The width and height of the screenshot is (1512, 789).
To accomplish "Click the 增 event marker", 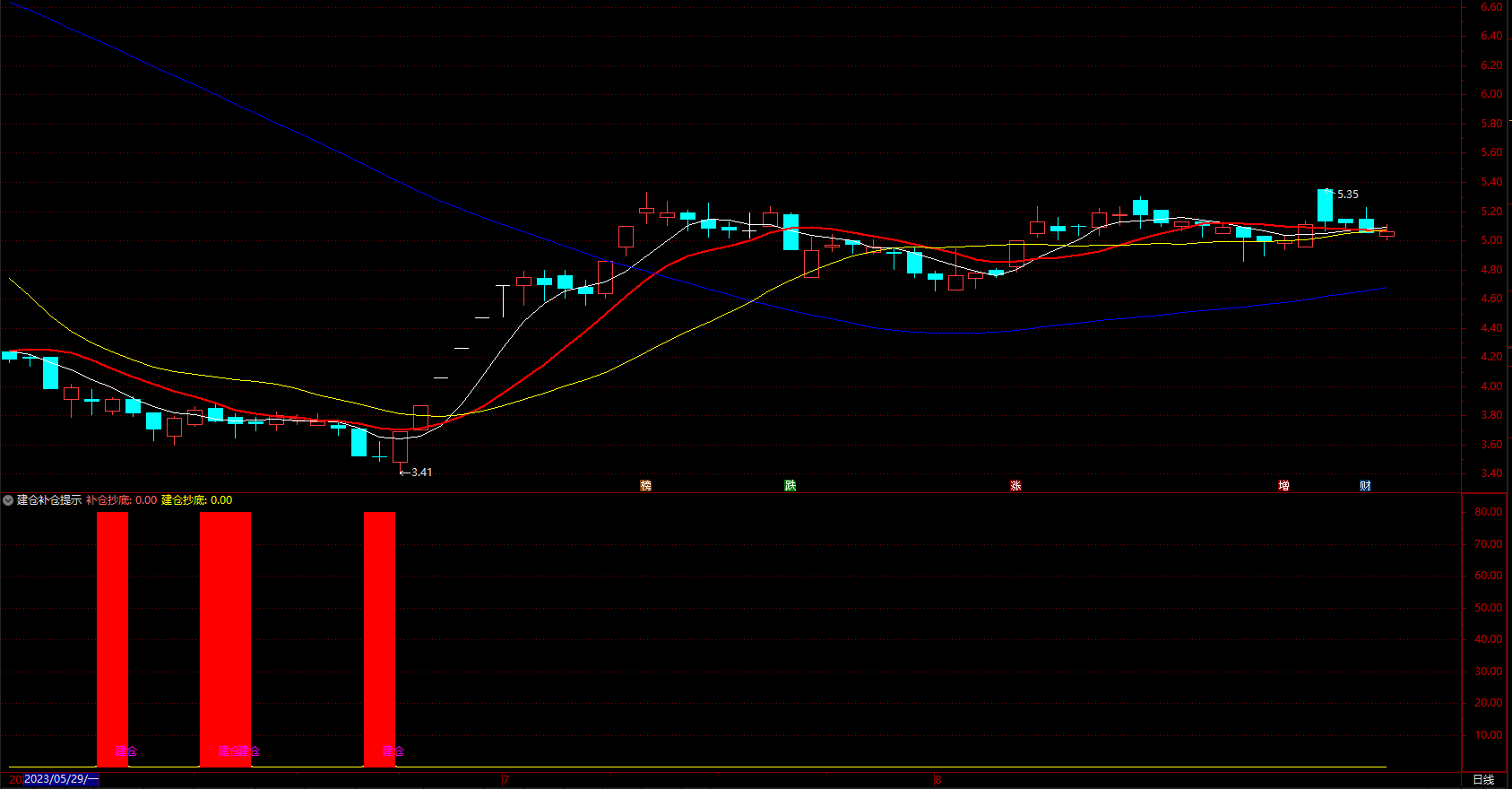I will click(x=1283, y=485).
